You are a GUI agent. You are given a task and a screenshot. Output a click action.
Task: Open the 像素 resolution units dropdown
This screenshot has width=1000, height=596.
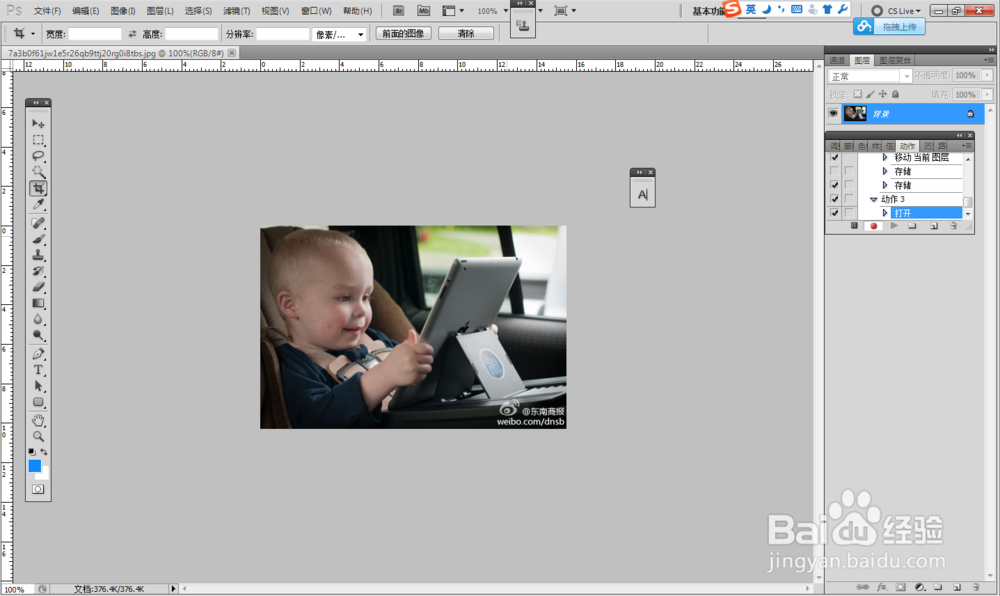pos(339,34)
